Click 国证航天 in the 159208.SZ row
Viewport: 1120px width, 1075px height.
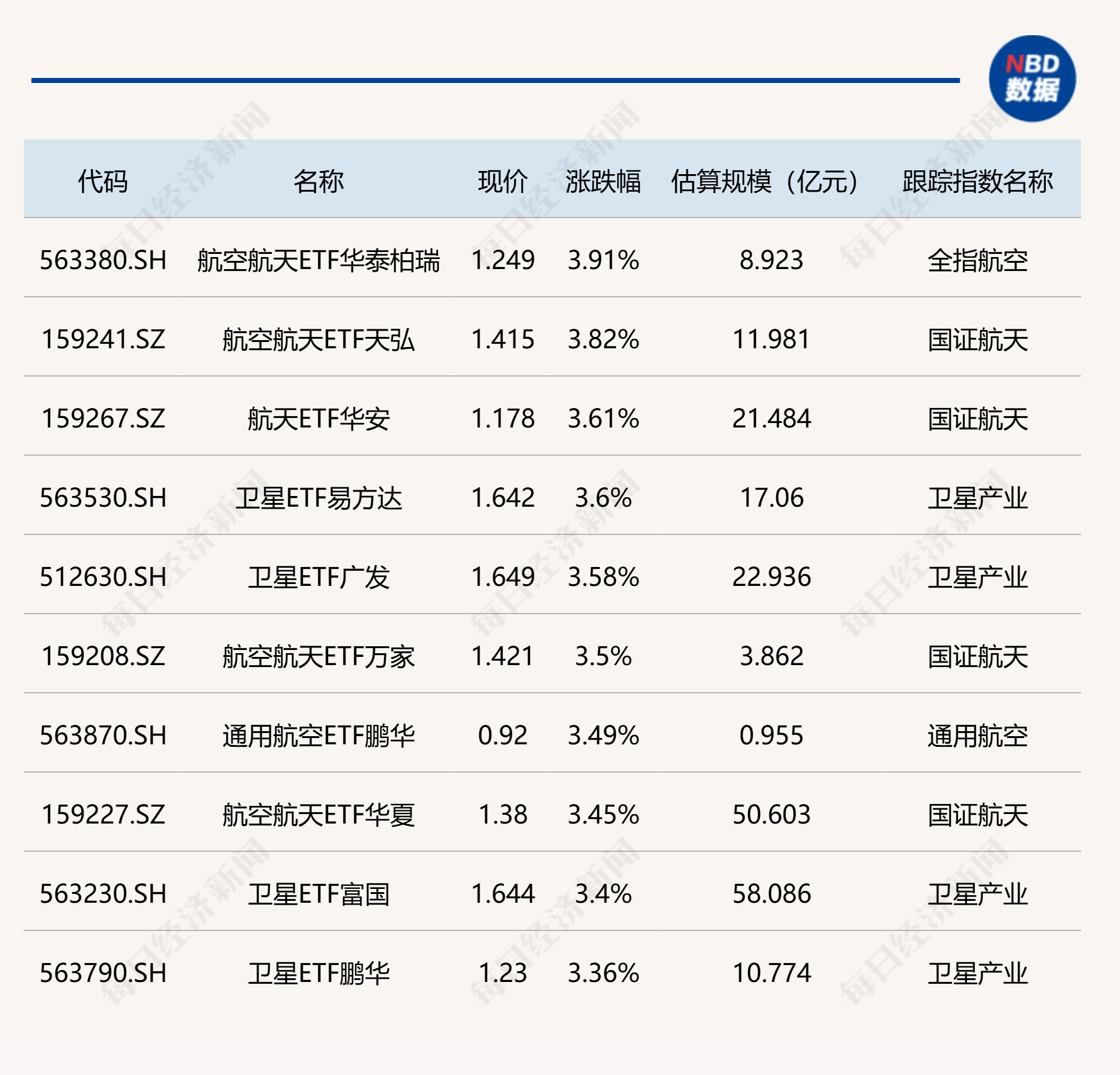pos(978,656)
